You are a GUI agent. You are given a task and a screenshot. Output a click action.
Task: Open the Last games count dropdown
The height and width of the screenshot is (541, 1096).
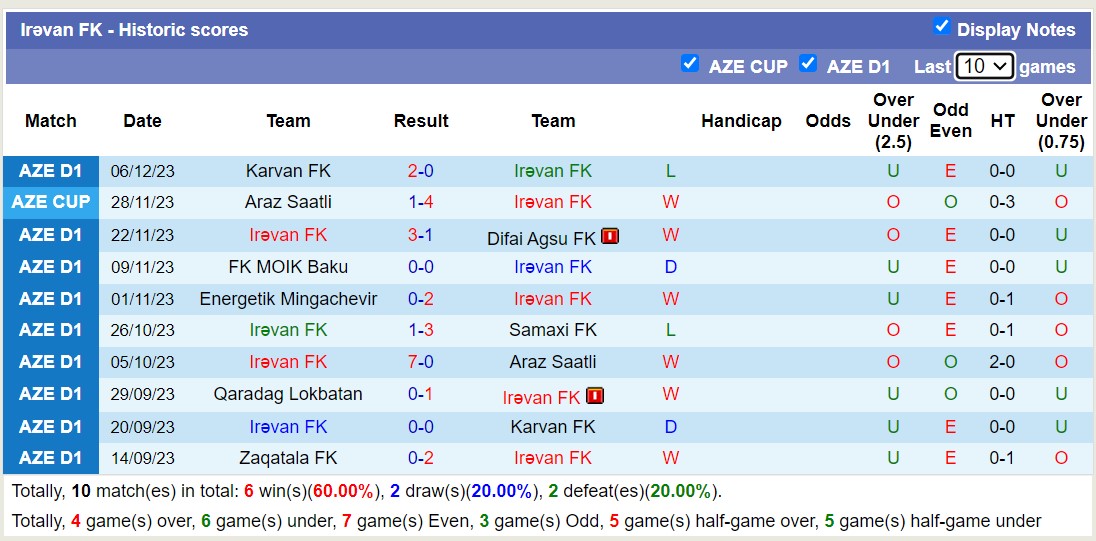tap(984, 67)
